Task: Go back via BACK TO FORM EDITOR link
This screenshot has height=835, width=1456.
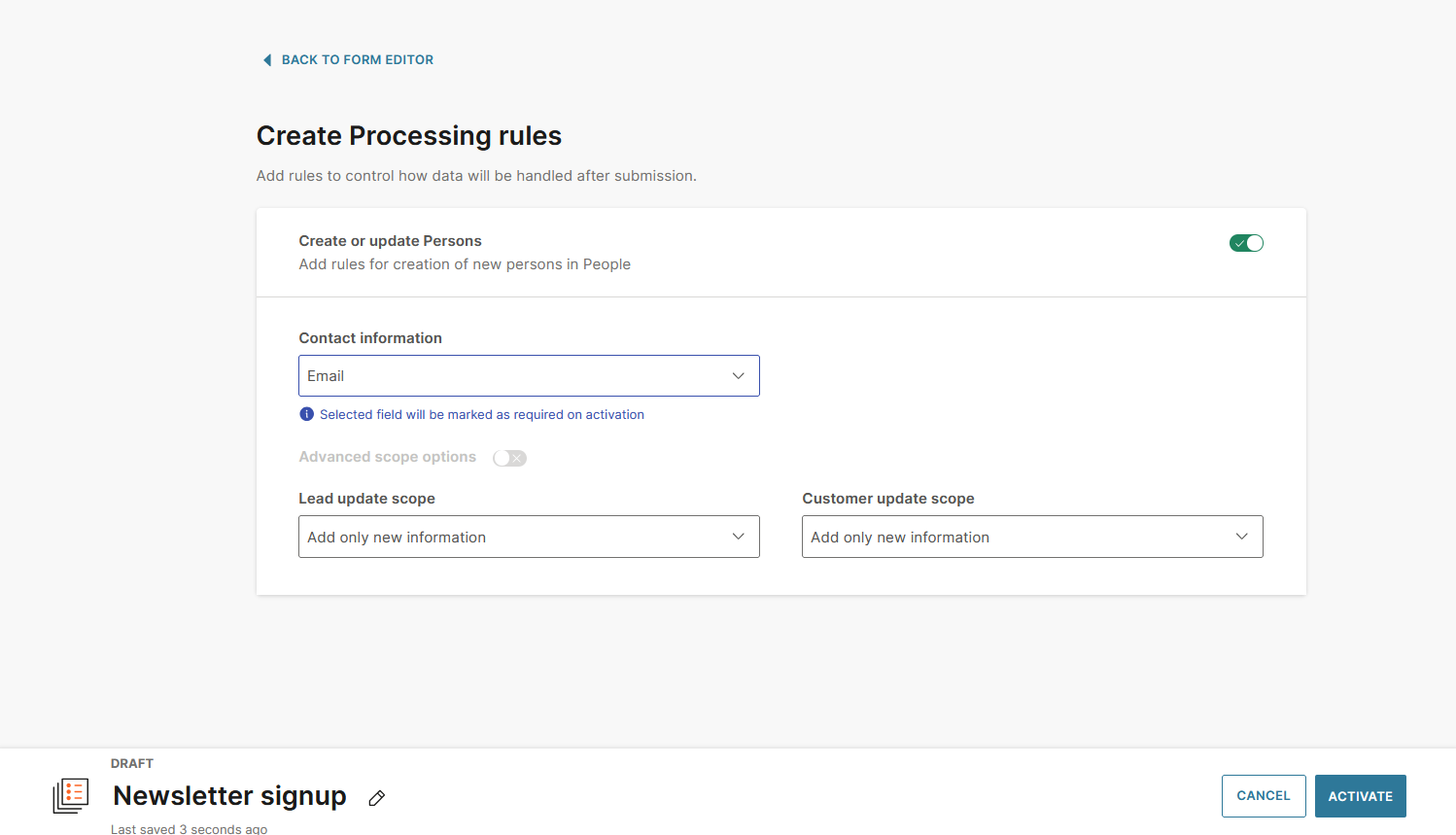Action: tap(358, 60)
